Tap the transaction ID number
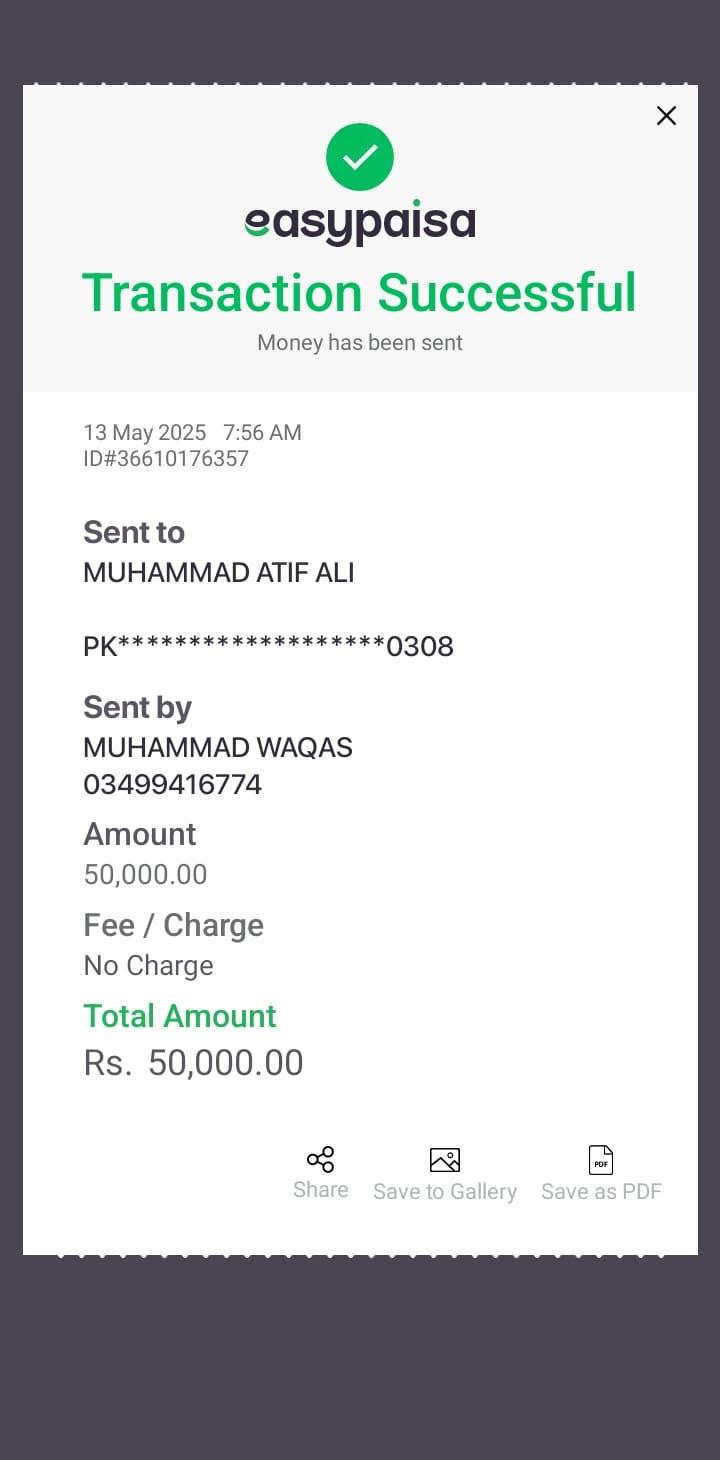Screen dimensions: 720x1460 tap(166, 459)
